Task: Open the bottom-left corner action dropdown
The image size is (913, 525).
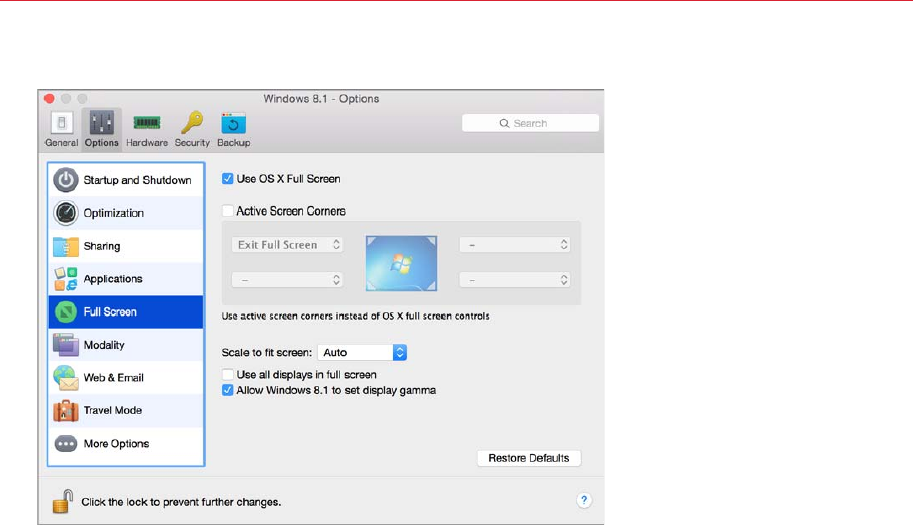Action: coord(288,280)
